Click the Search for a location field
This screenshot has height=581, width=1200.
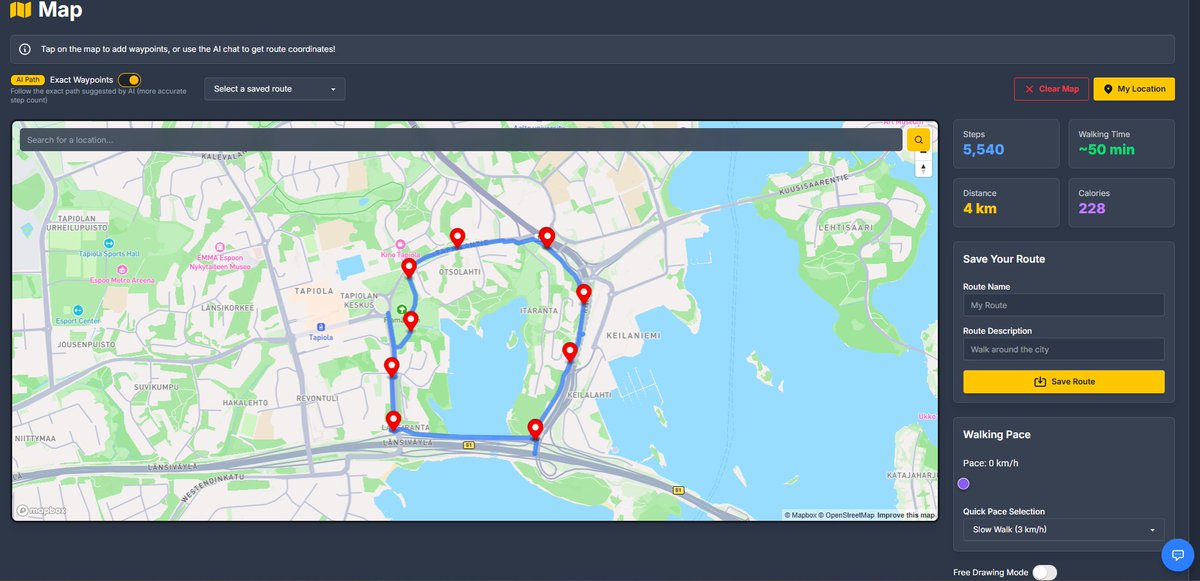coord(460,140)
